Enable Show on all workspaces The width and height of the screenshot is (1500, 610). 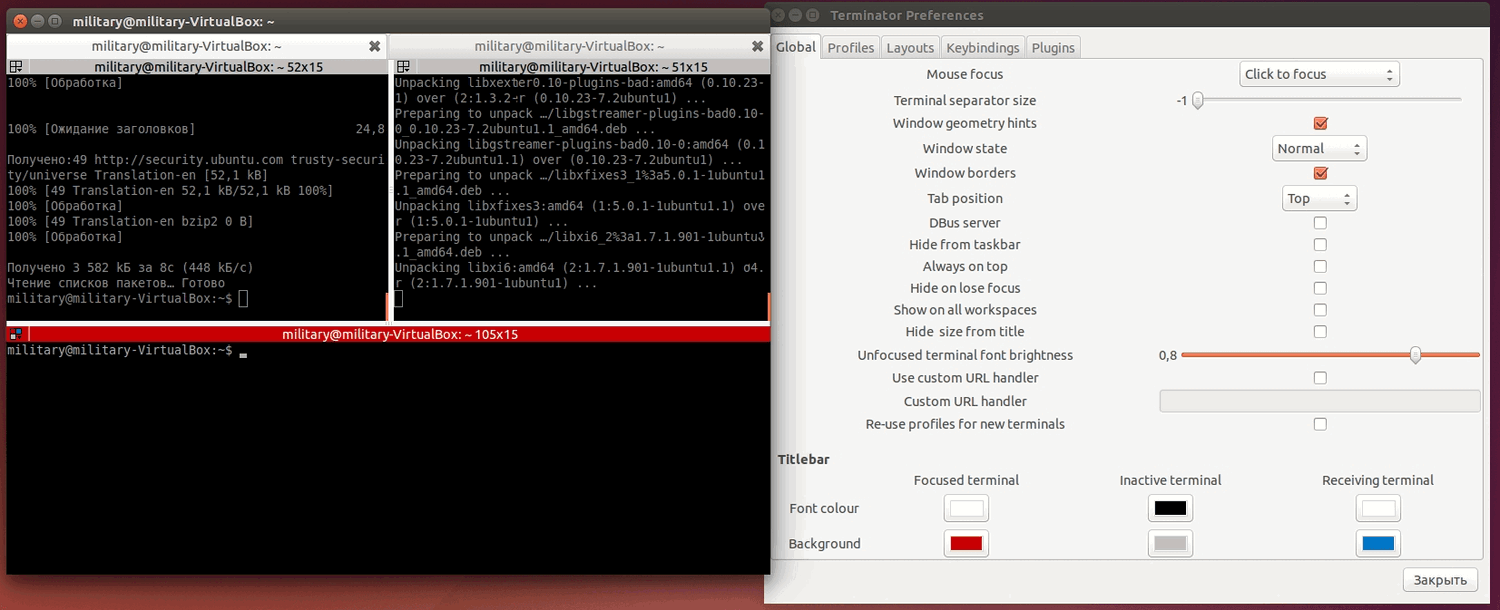[1320, 310]
